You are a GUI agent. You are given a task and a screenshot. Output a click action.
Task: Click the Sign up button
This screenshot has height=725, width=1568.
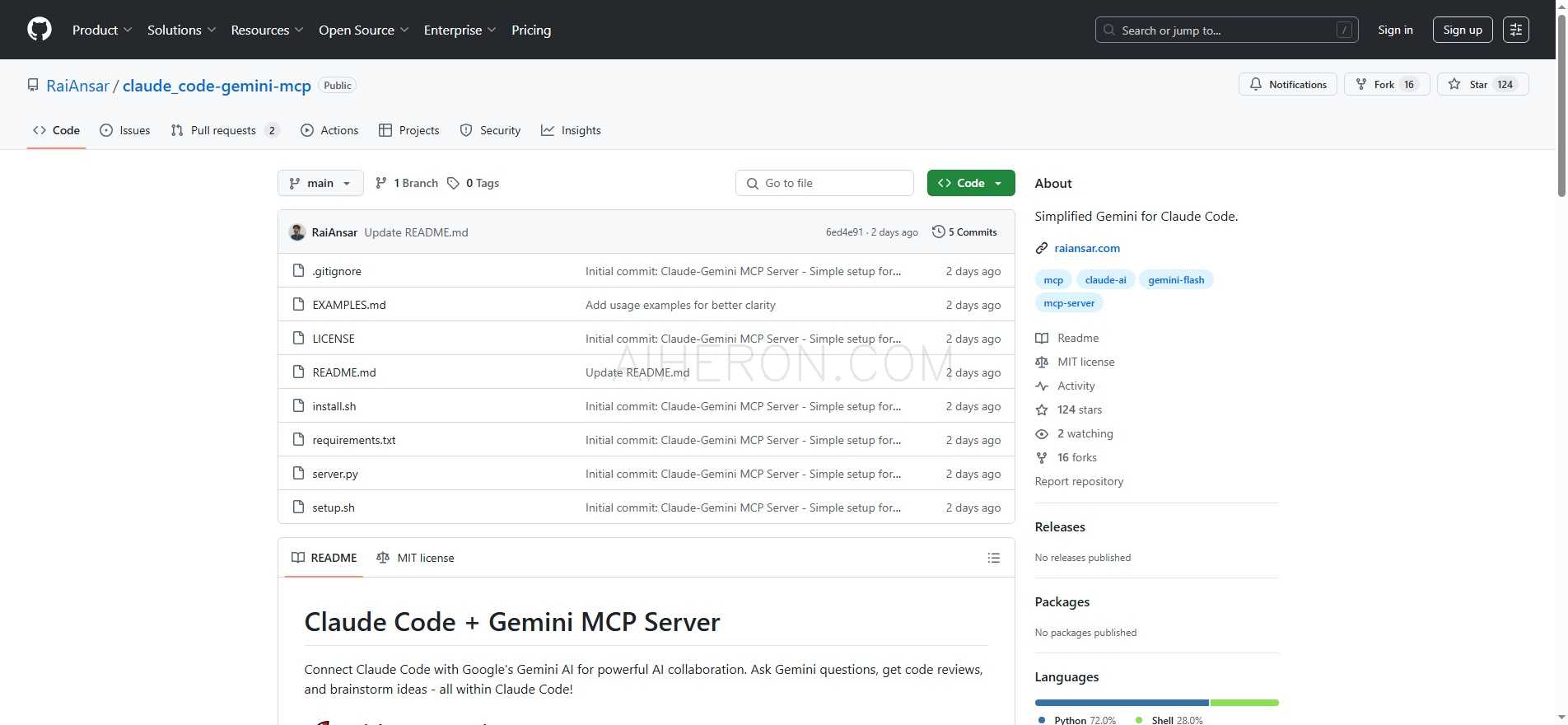(1463, 30)
